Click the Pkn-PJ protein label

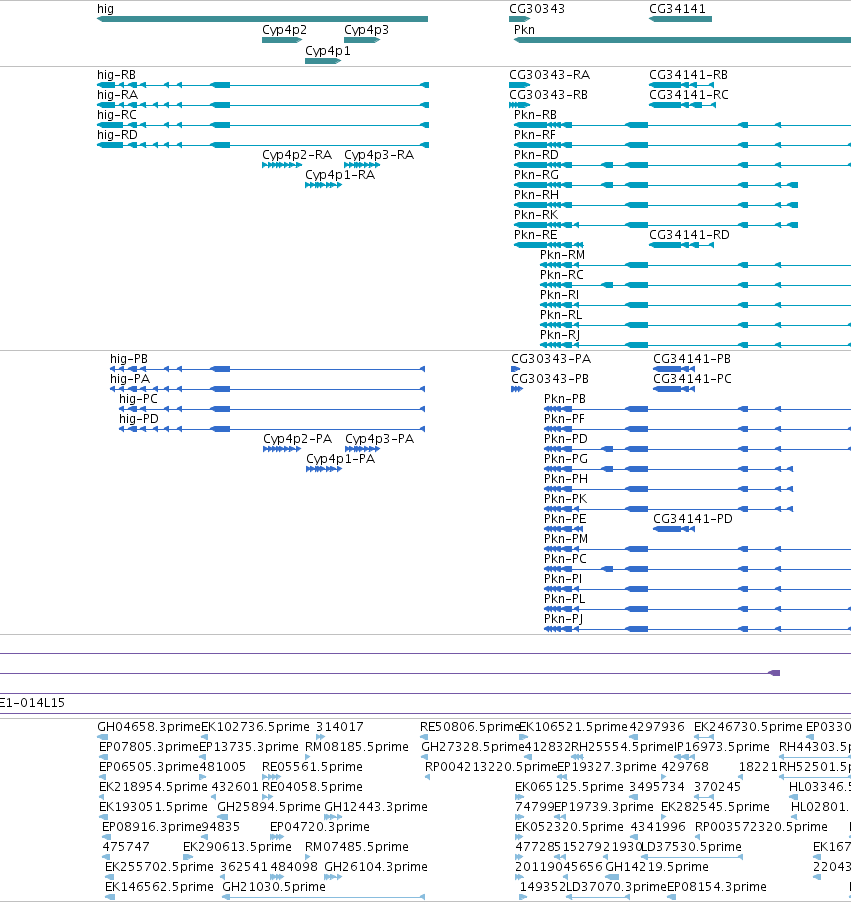click(563, 619)
